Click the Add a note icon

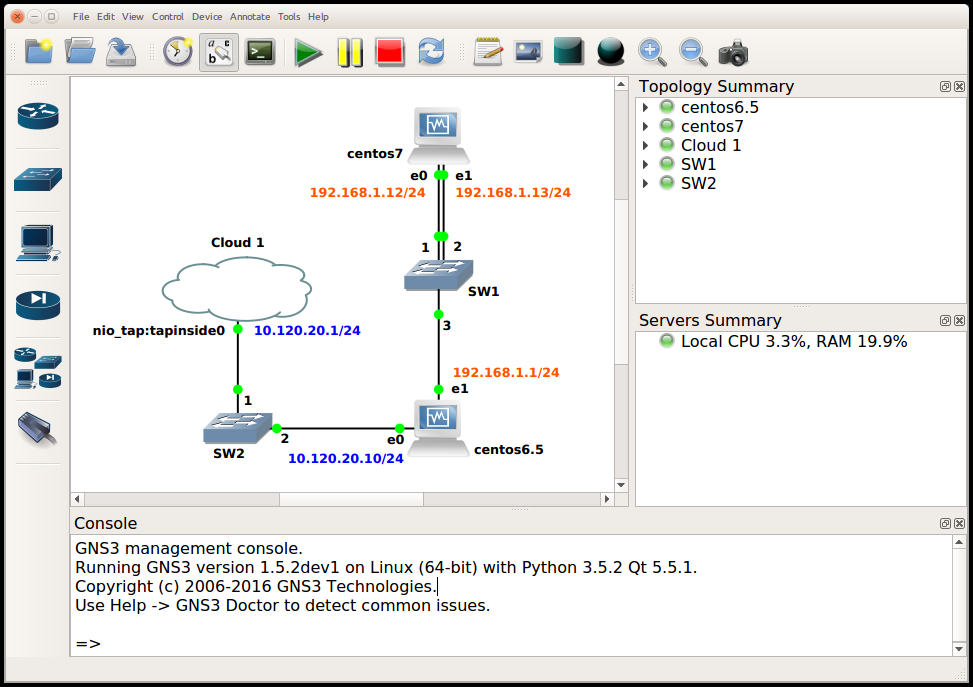[488, 52]
